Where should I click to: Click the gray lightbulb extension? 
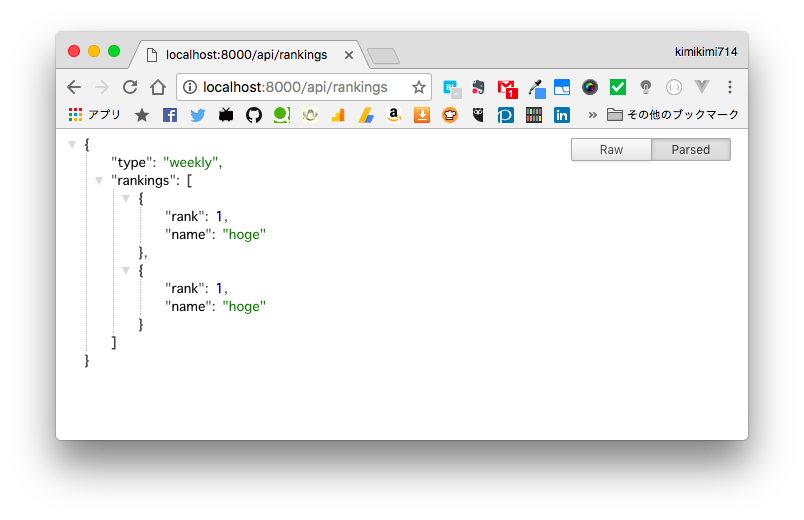[646, 87]
